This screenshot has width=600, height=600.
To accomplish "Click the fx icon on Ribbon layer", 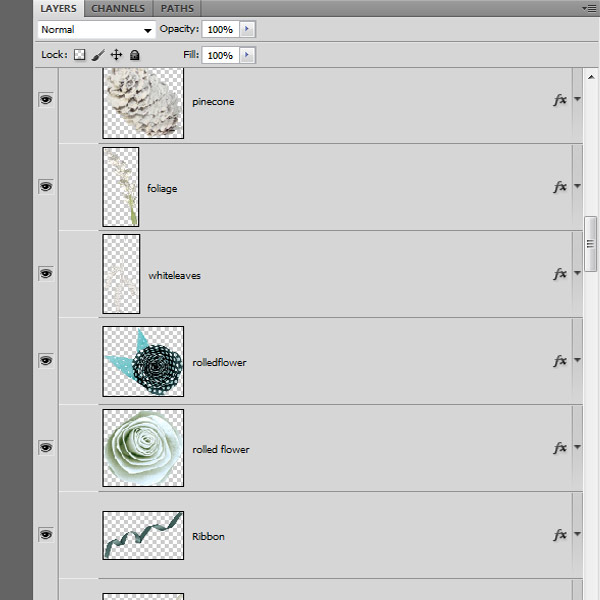I will (560, 534).
